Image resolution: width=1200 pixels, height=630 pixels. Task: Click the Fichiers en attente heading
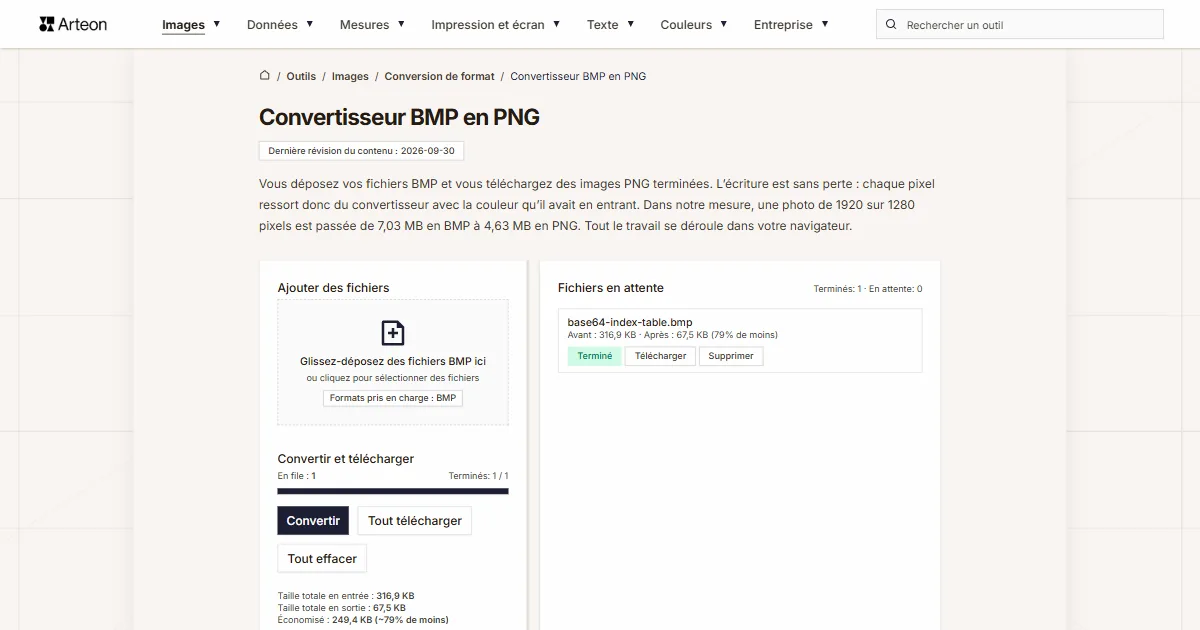pyautogui.click(x=611, y=288)
